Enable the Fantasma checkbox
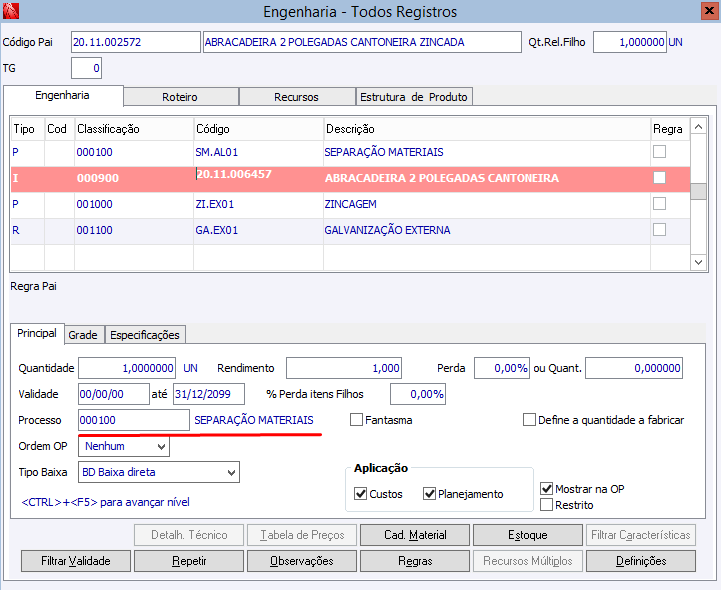Image resolution: width=721 pixels, height=590 pixels. (356, 419)
